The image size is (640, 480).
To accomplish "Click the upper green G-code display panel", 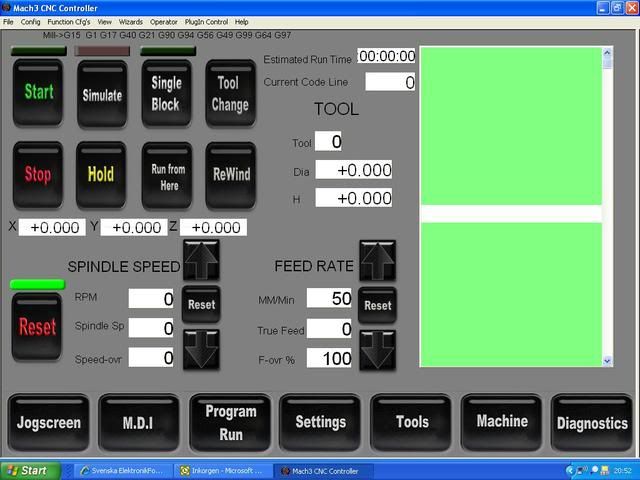I will (511, 126).
